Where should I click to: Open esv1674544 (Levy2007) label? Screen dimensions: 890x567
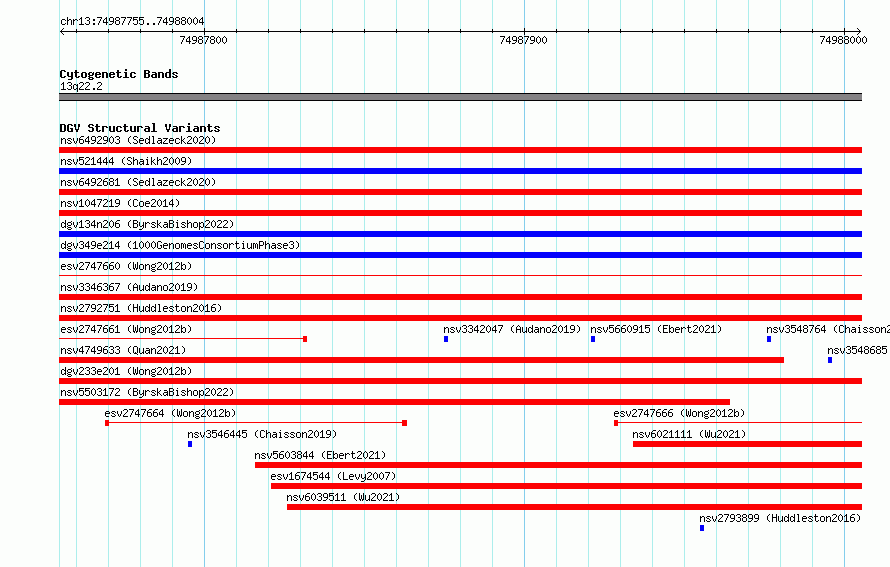333,476
